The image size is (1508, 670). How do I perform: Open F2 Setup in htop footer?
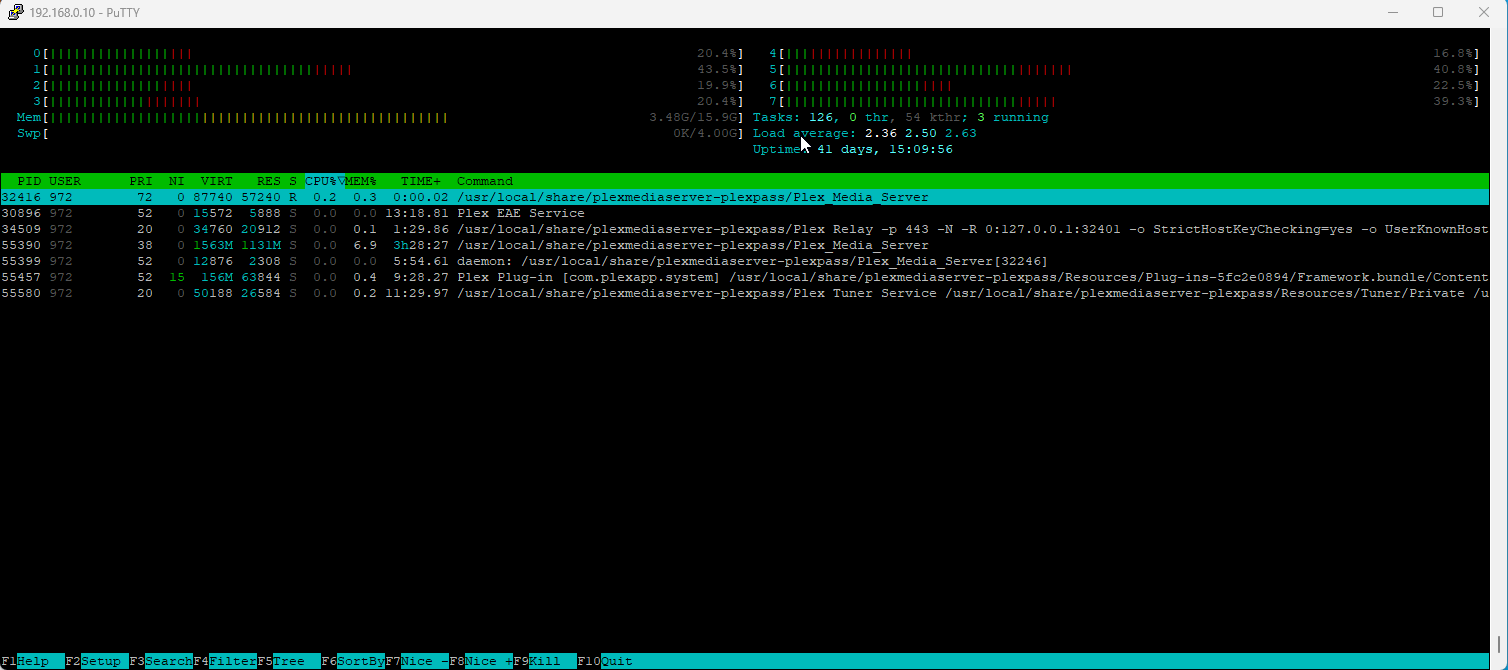(97, 661)
